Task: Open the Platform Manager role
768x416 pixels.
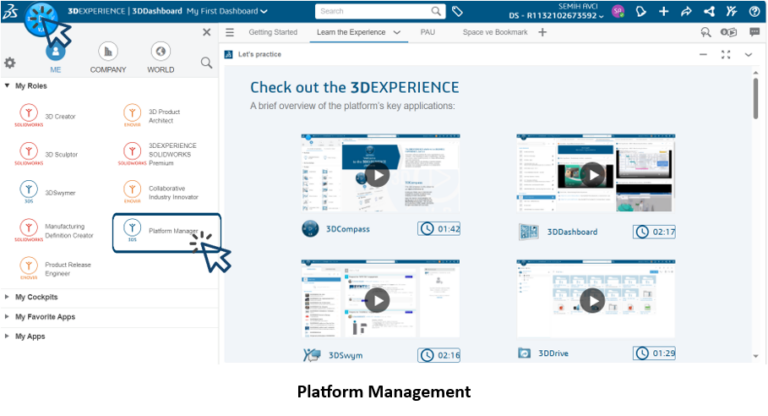Action: tap(165, 231)
